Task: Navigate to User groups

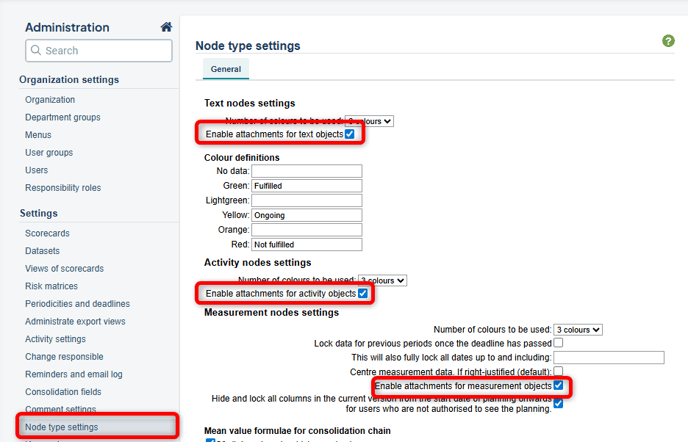Action: [49, 152]
